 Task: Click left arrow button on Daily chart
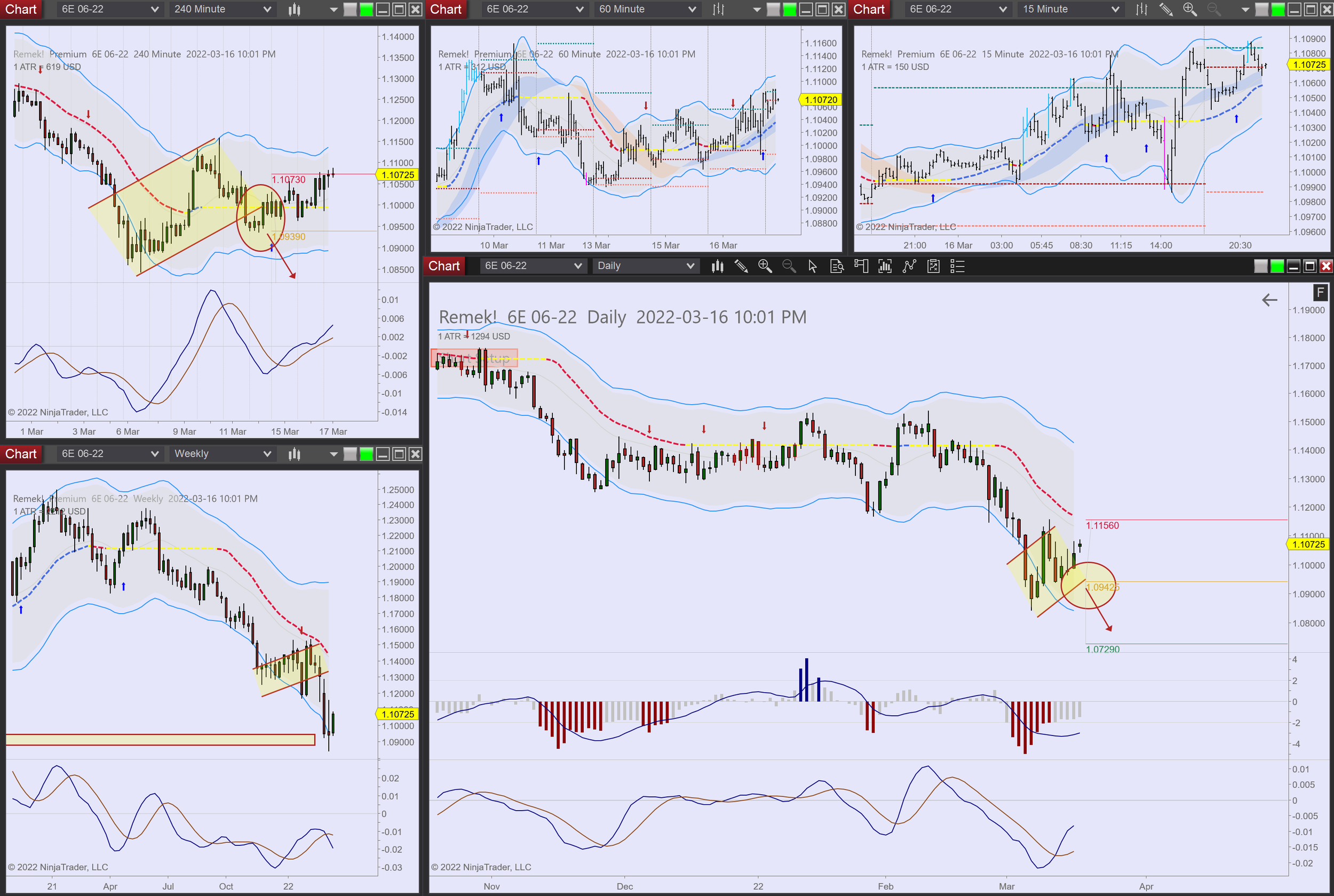1269,300
